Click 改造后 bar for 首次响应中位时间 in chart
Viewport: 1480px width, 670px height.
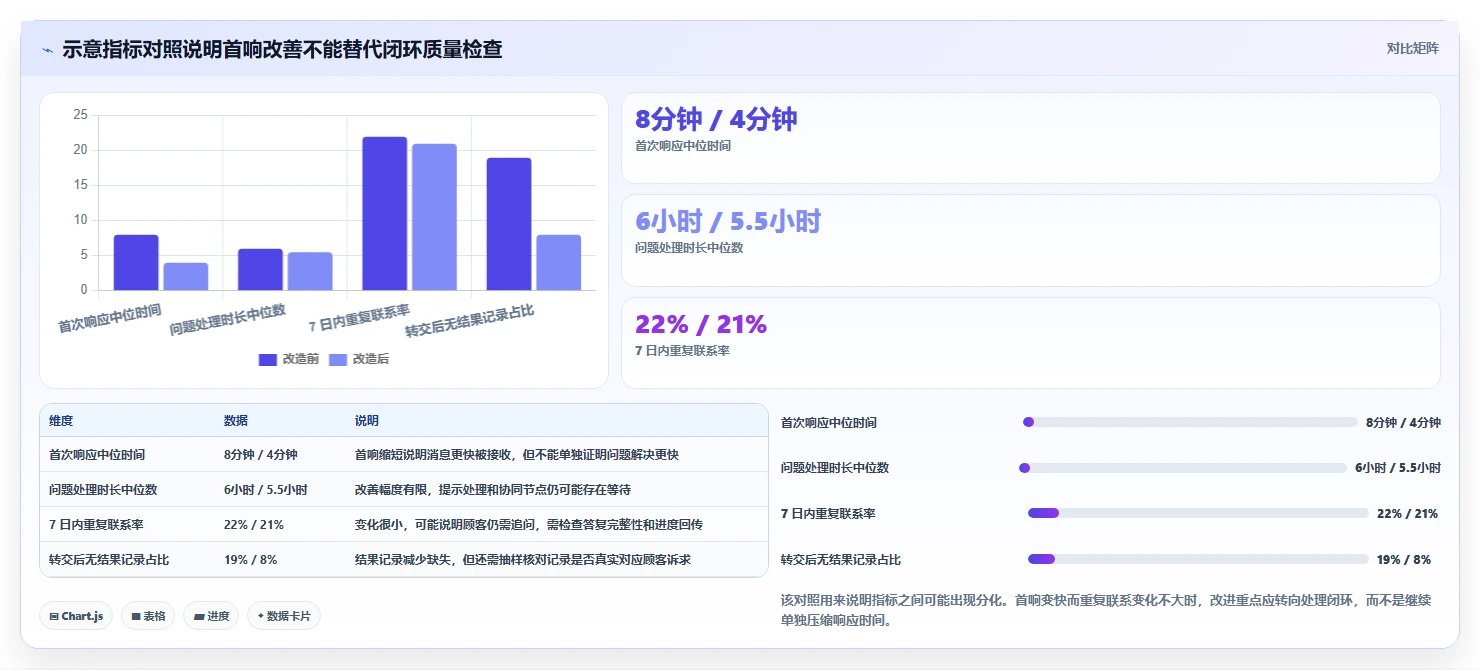[x=186, y=277]
